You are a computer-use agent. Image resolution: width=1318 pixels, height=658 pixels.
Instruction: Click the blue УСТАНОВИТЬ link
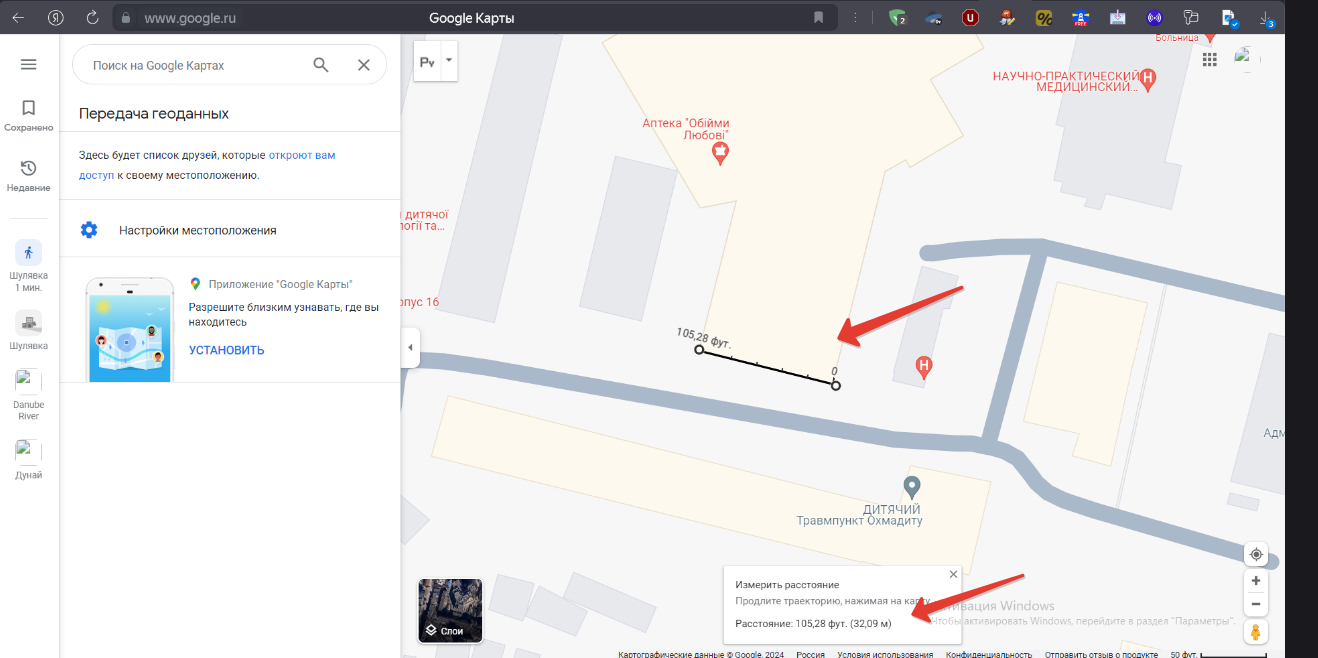click(227, 350)
